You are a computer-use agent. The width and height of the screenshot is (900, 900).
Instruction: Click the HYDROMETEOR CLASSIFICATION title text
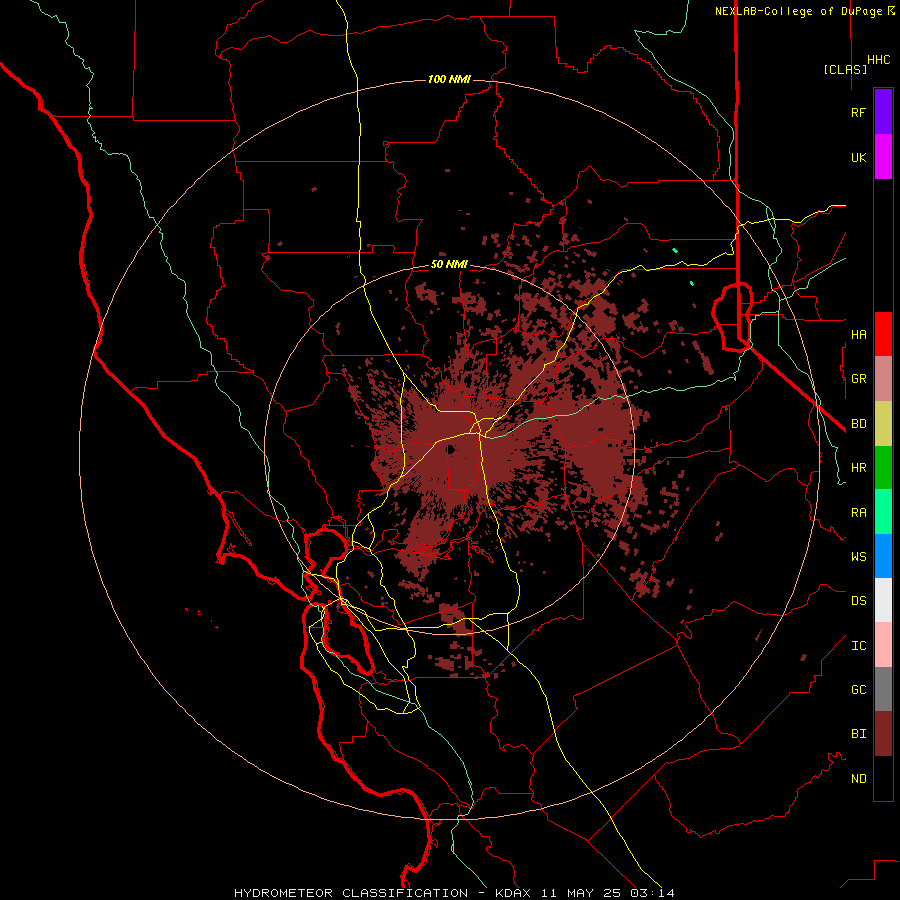351,893
